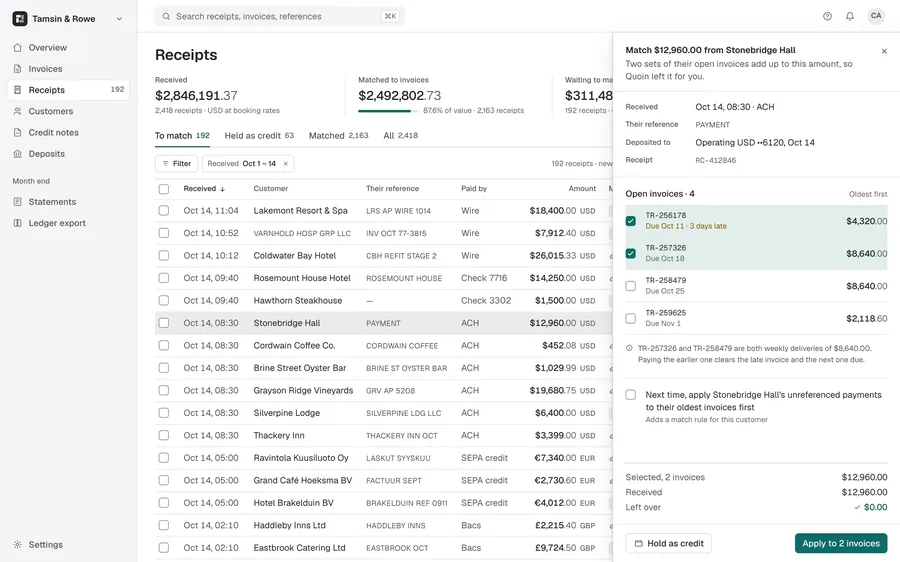Open the Grayson Ridge Vineyards receipt
The width and height of the screenshot is (900, 562).
click(x=383, y=391)
